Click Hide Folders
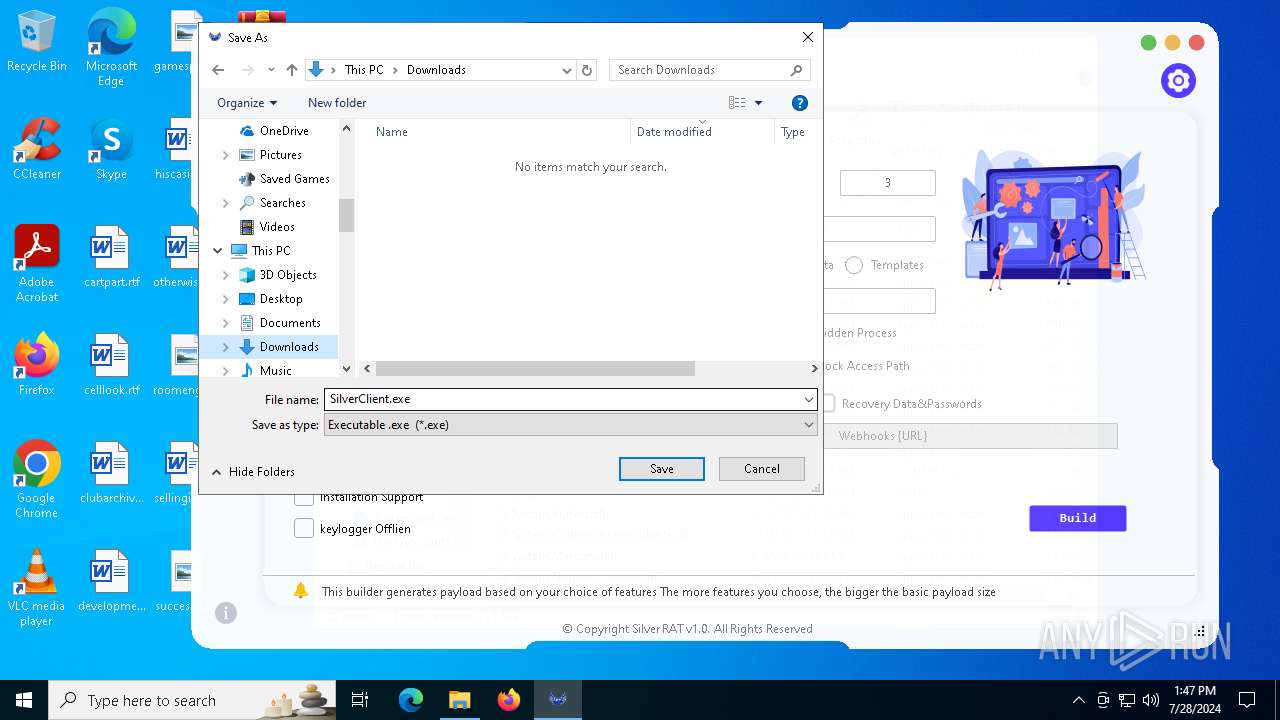Image resolution: width=1280 pixels, height=720 pixels. [x=253, y=472]
